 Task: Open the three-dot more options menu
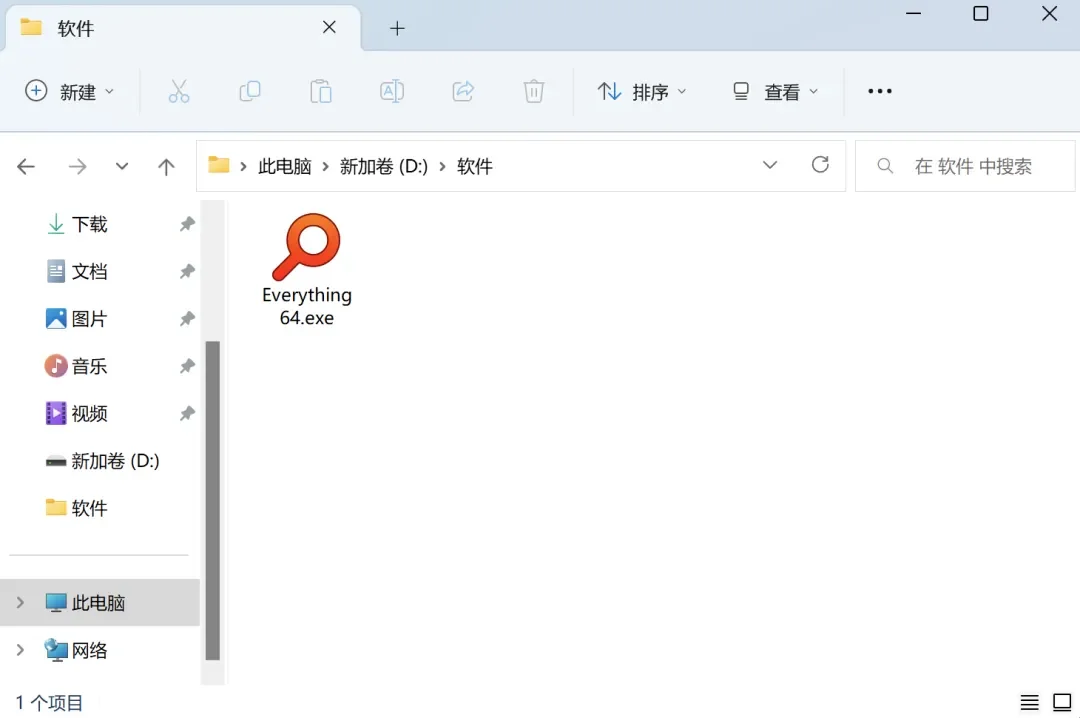pyautogui.click(x=880, y=91)
